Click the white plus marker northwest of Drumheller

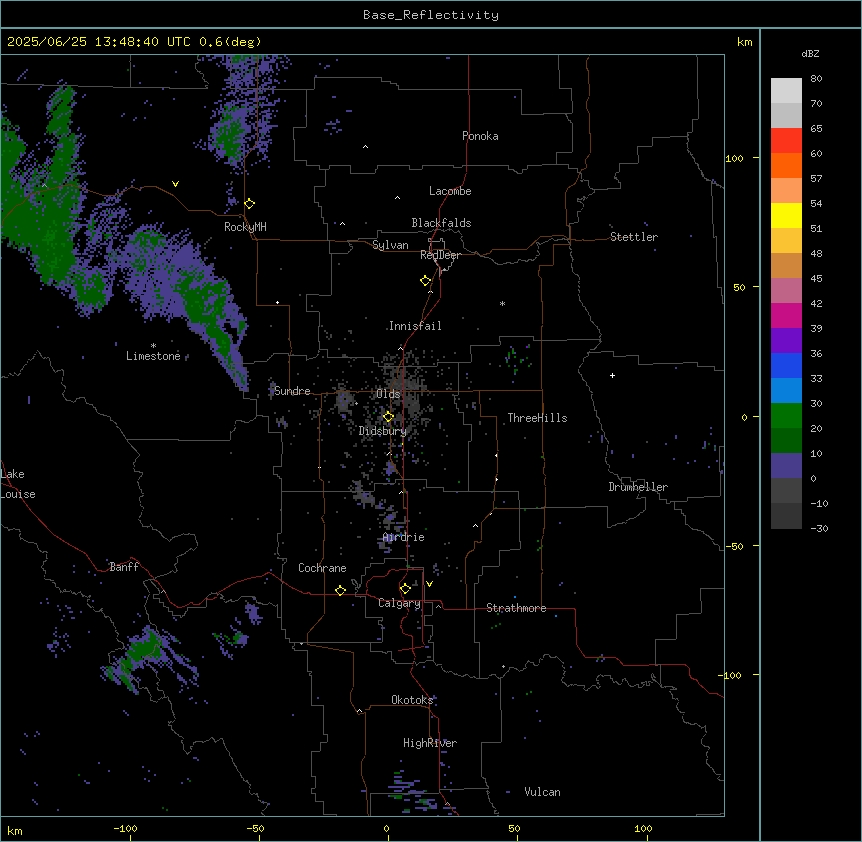pos(612,375)
